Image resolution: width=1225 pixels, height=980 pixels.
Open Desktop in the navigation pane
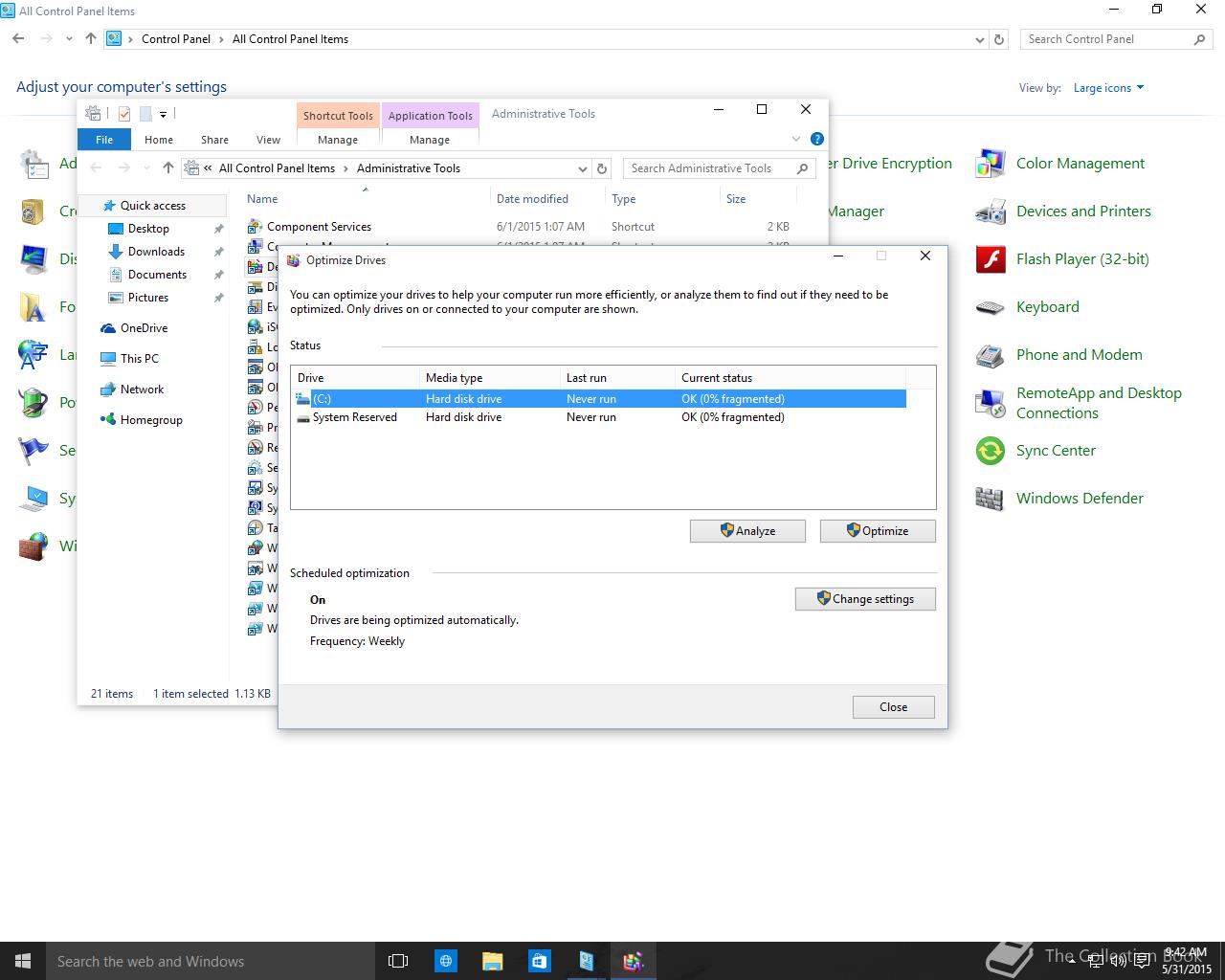(x=148, y=229)
